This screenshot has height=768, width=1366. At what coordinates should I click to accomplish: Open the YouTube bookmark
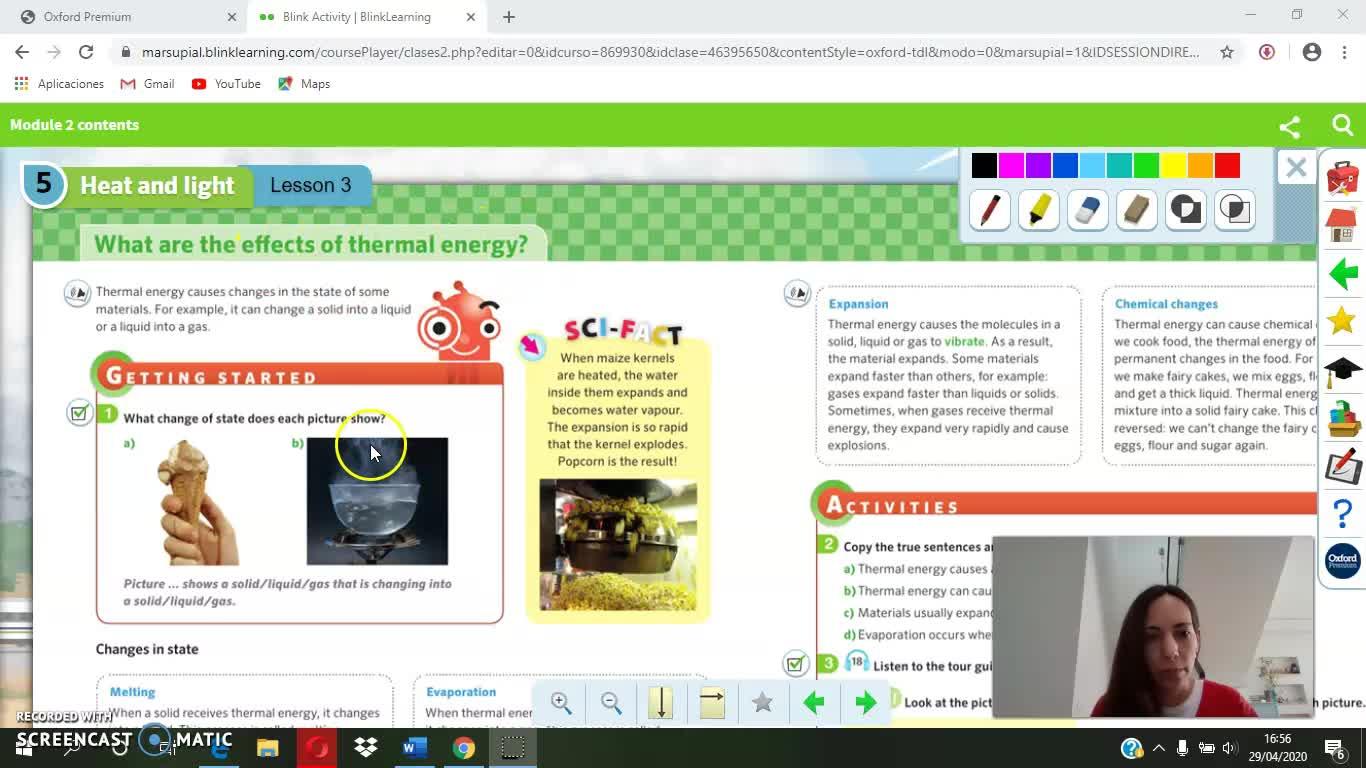226,84
